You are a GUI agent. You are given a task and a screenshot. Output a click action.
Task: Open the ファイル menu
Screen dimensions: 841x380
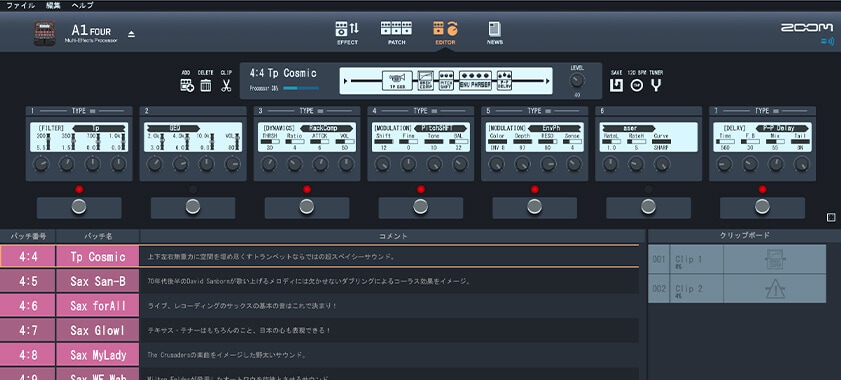(20, 5)
